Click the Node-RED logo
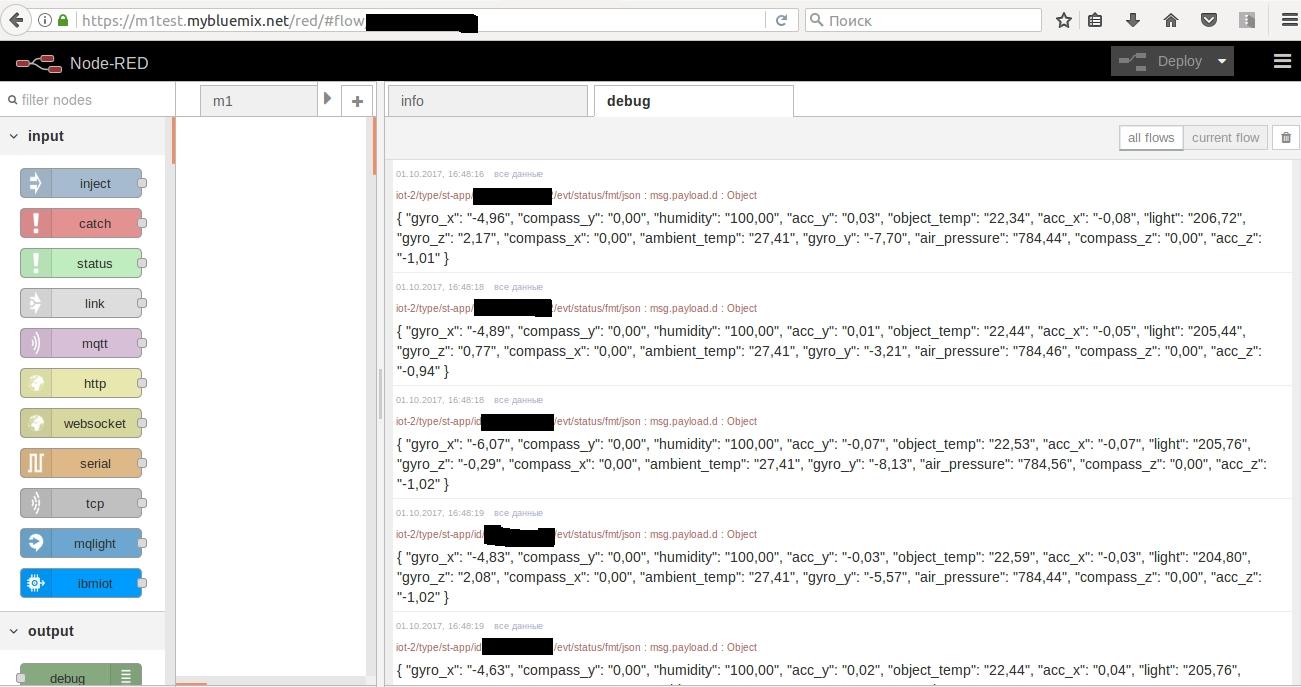Image resolution: width=1301 pixels, height=687 pixels. coord(38,63)
